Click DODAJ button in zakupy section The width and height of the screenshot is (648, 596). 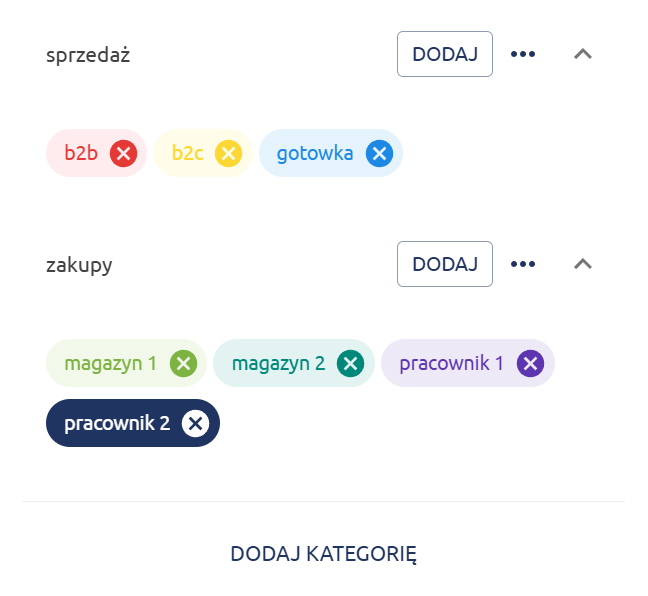pos(445,264)
